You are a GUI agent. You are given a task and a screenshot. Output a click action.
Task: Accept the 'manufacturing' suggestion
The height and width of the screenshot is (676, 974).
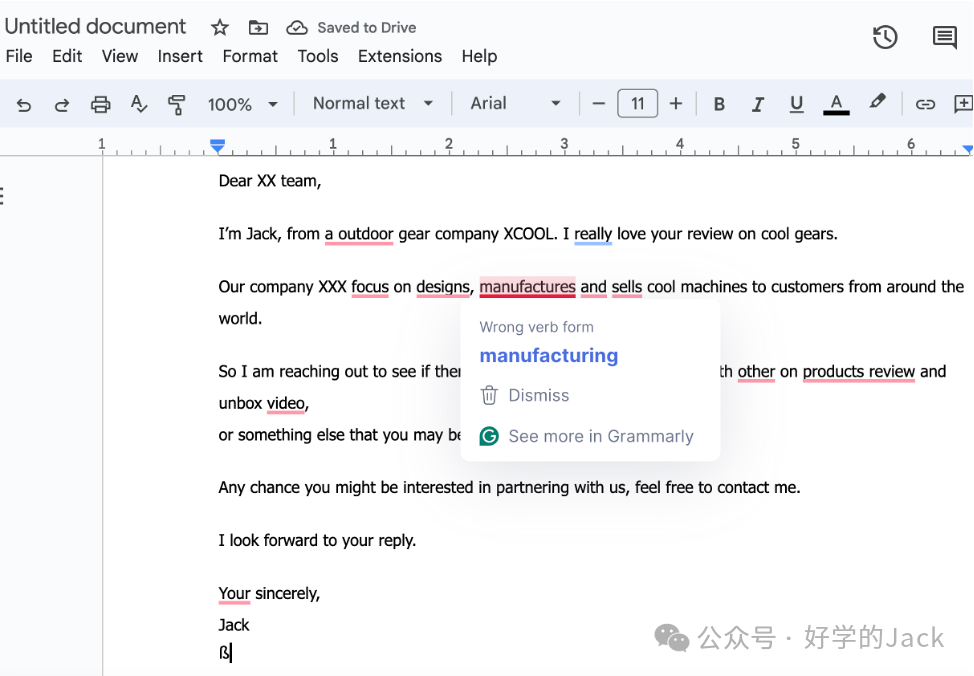[548, 356]
